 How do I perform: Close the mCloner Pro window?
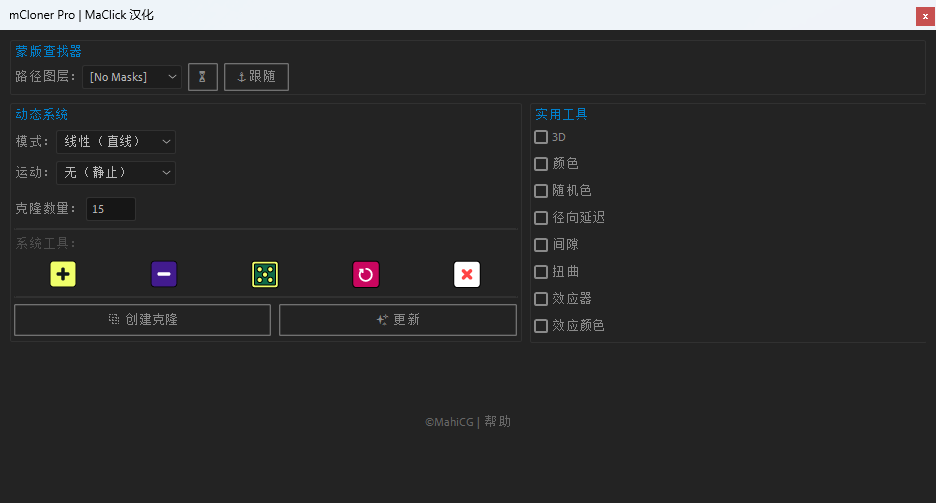[925, 16]
